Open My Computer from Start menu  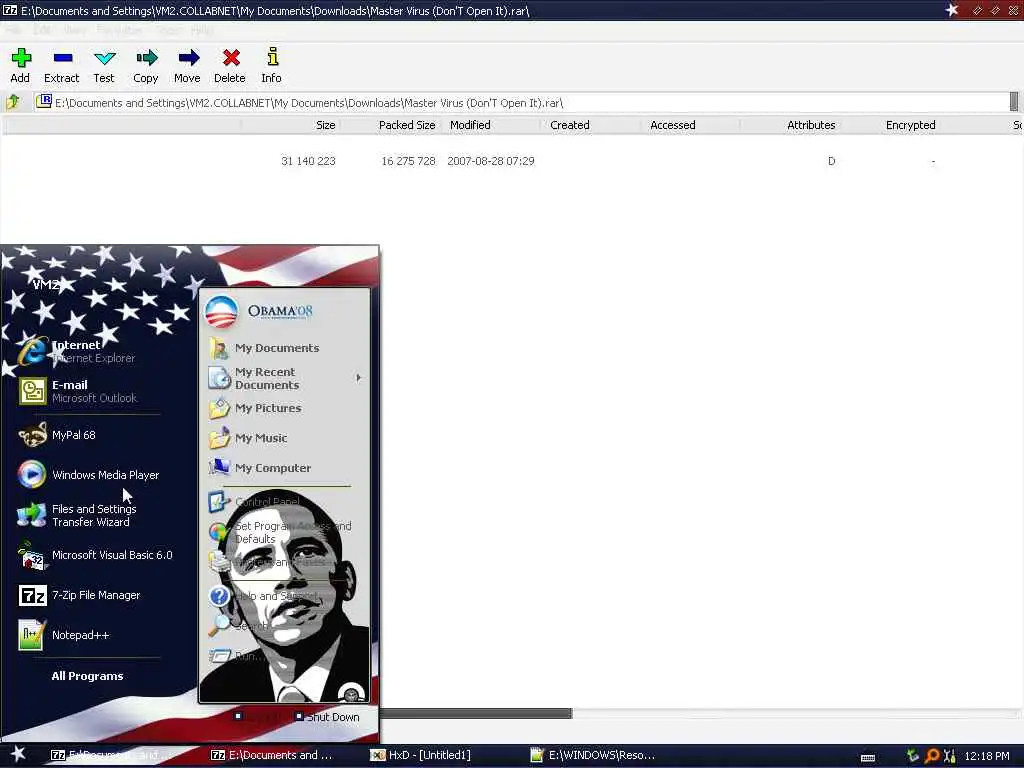pos(284,468)
